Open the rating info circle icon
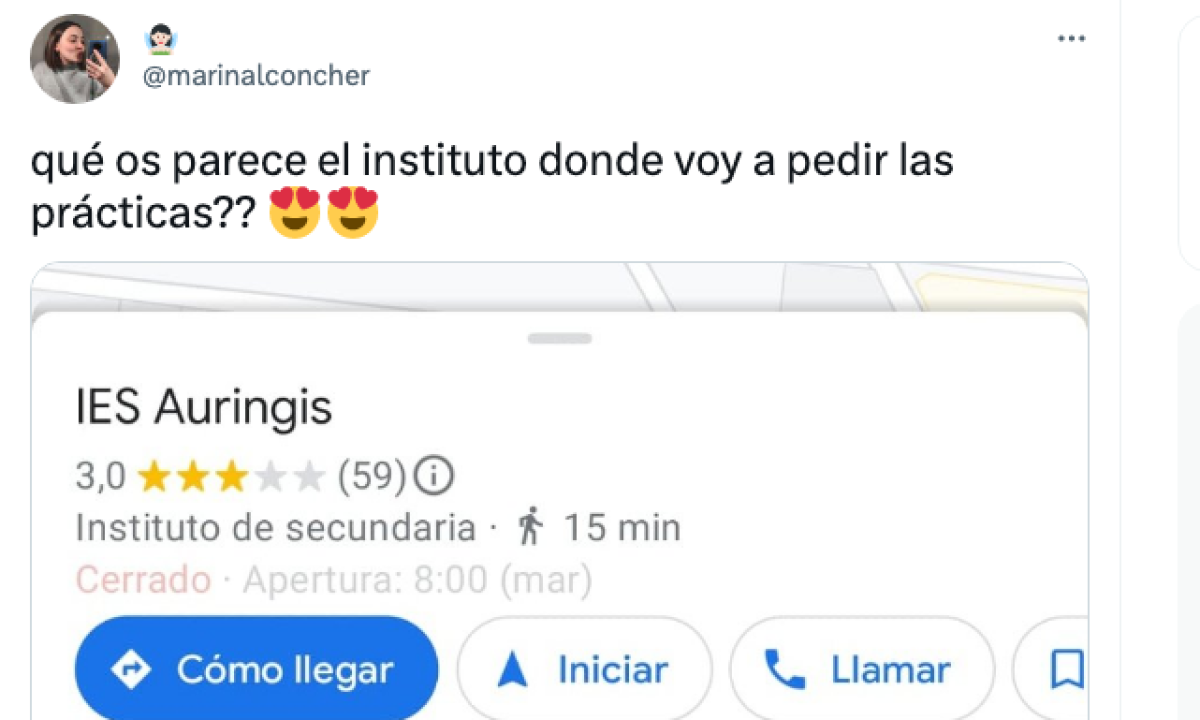The image size is (1200, 720). 434,477
